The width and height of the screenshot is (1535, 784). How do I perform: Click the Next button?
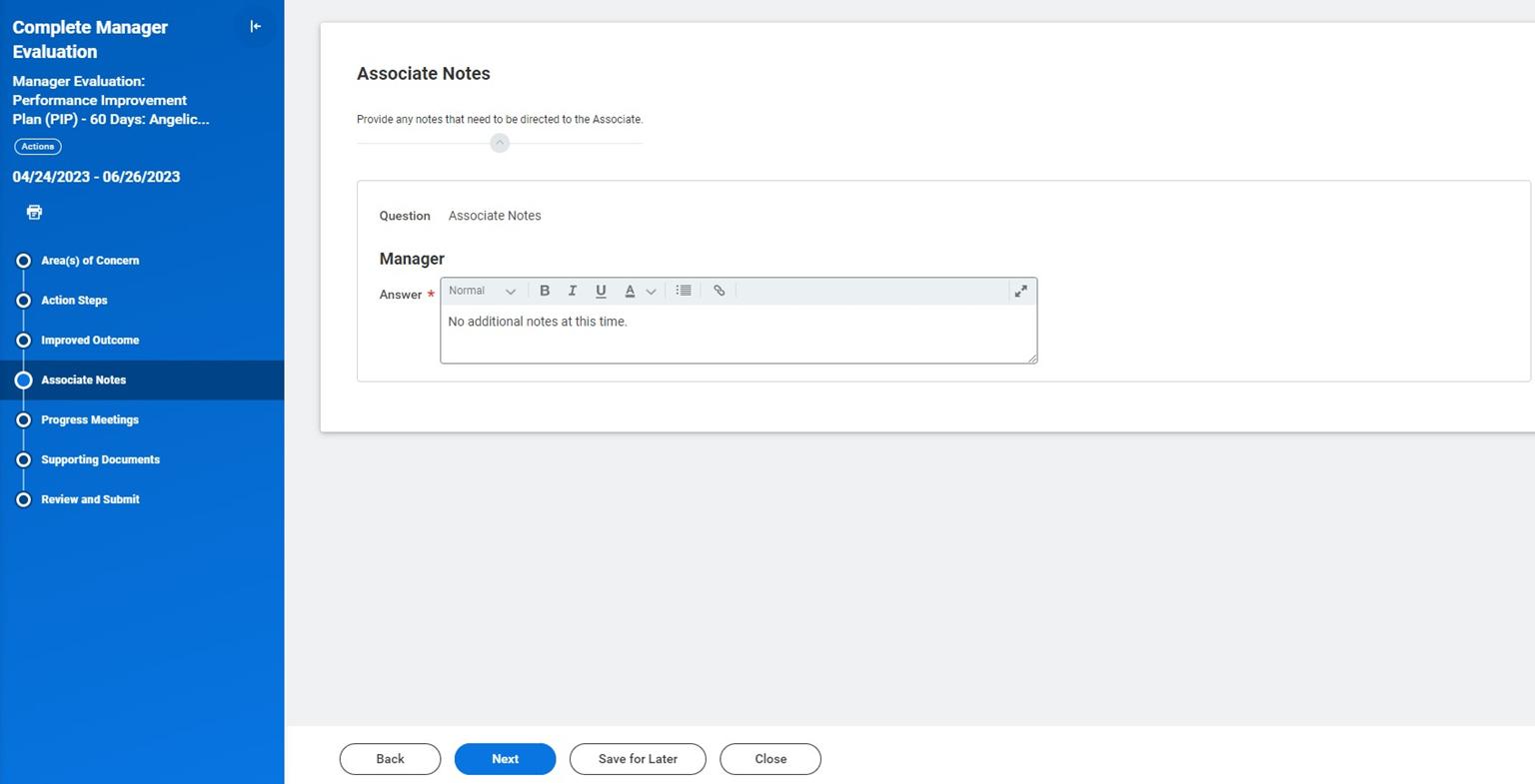(505, 759)
